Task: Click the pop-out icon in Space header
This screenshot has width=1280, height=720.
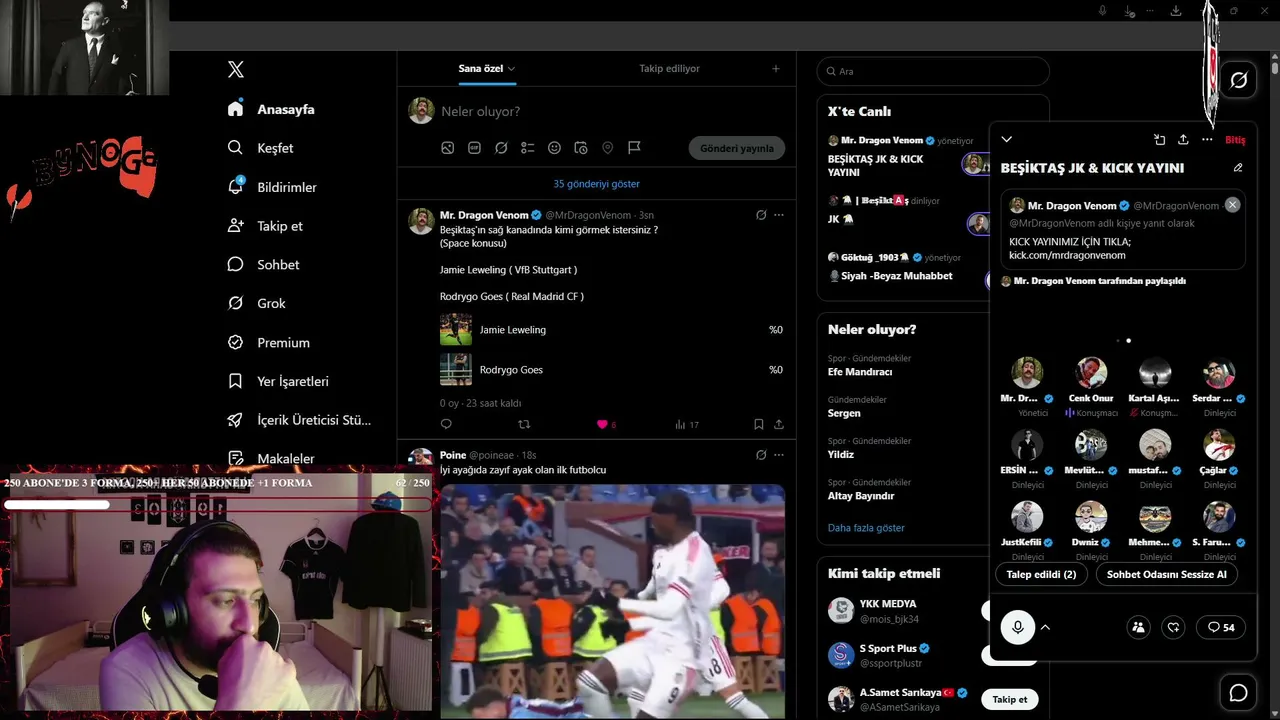Action: click(1159, 140)
